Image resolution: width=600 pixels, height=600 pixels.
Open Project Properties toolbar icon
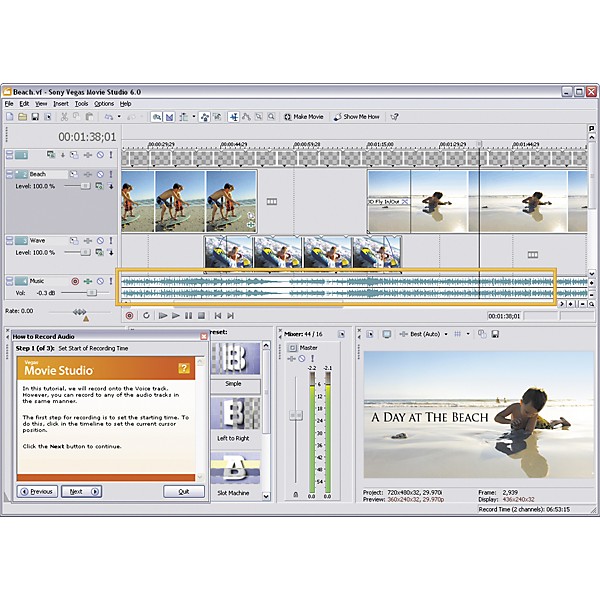click(x=48, y=117)
